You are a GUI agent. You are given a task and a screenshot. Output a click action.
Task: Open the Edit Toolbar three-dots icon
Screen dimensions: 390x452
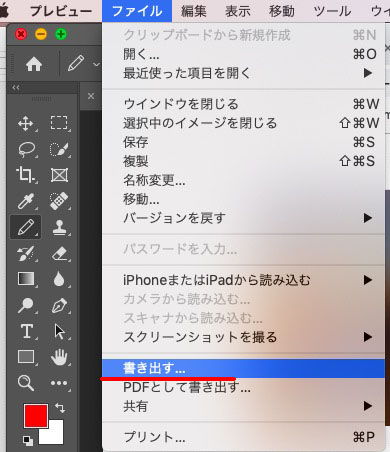pos(59,383)
